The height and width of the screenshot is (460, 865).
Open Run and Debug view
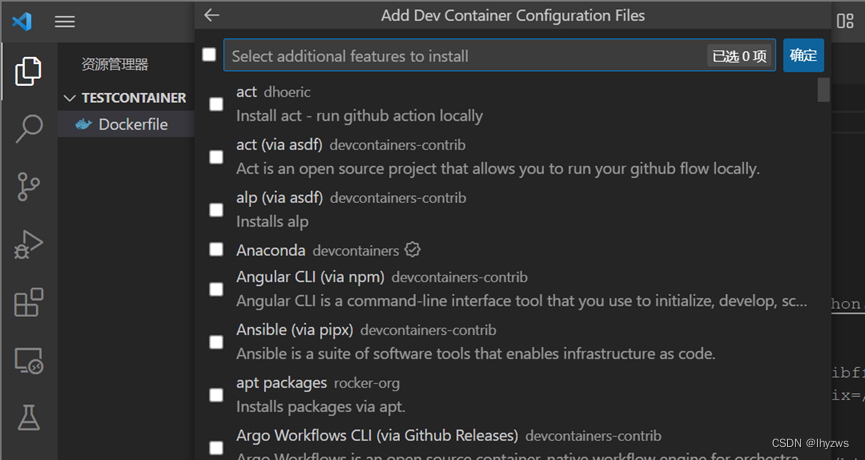(x=28, y=245)
